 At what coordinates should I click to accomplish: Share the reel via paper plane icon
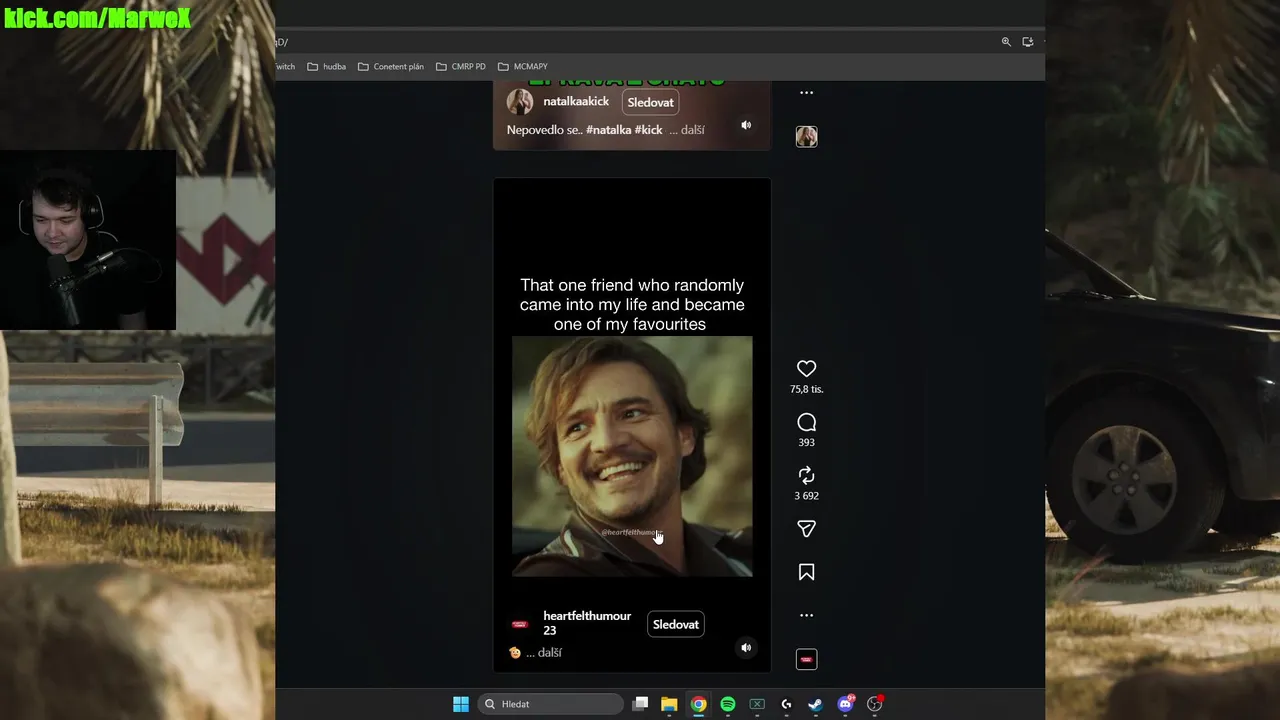pos(806,529)
